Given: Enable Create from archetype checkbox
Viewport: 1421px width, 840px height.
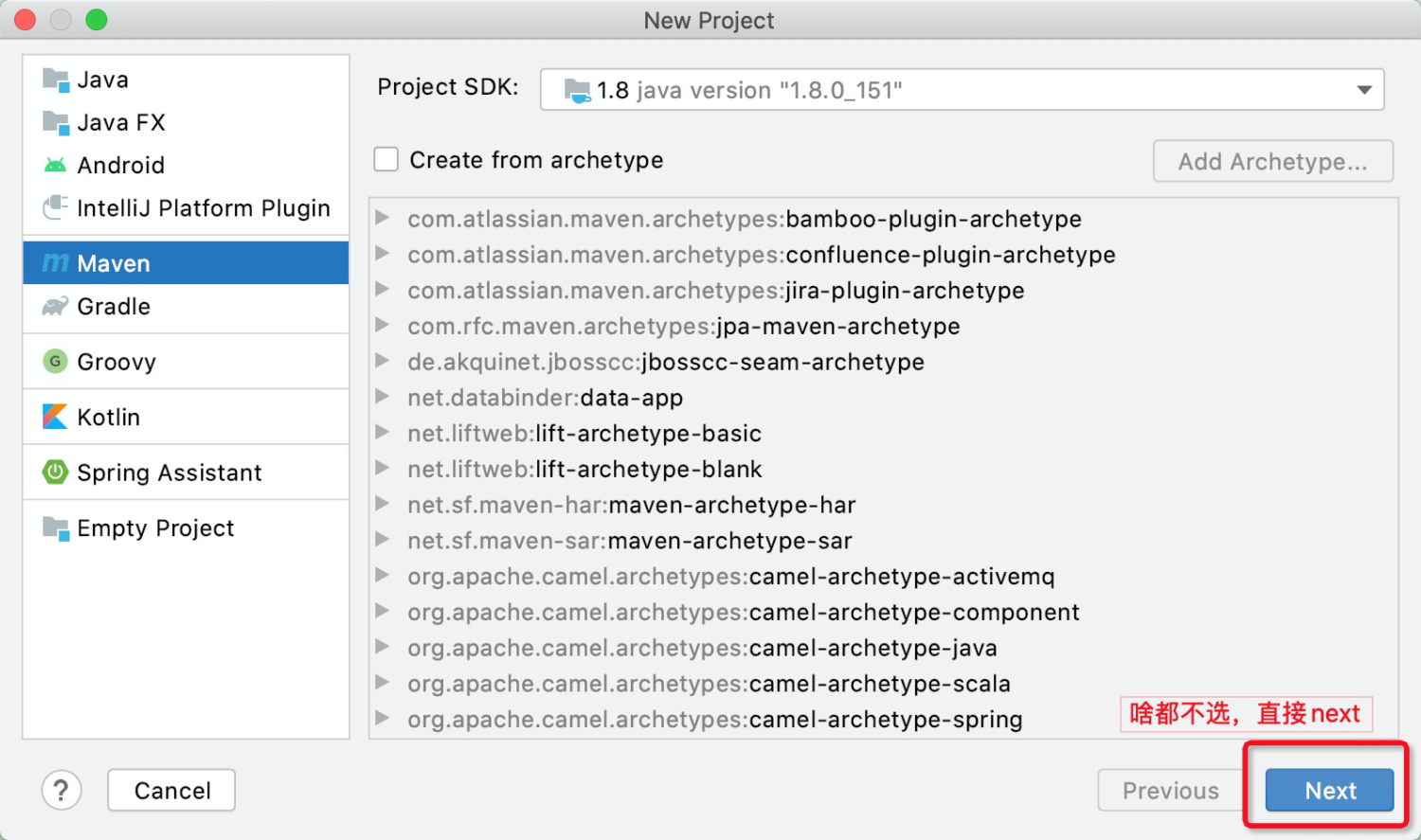Looking at the screenshot, I should 387,159.
